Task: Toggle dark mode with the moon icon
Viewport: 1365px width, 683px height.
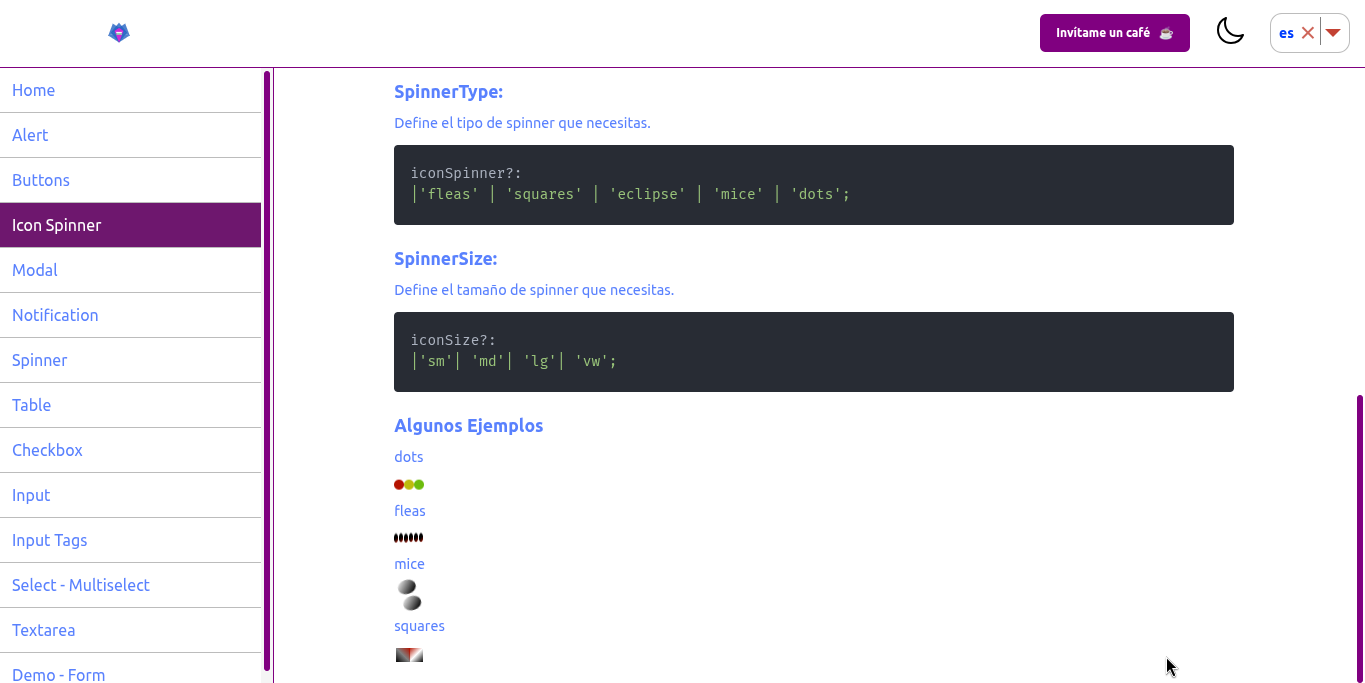Action: pos(1229,32)
